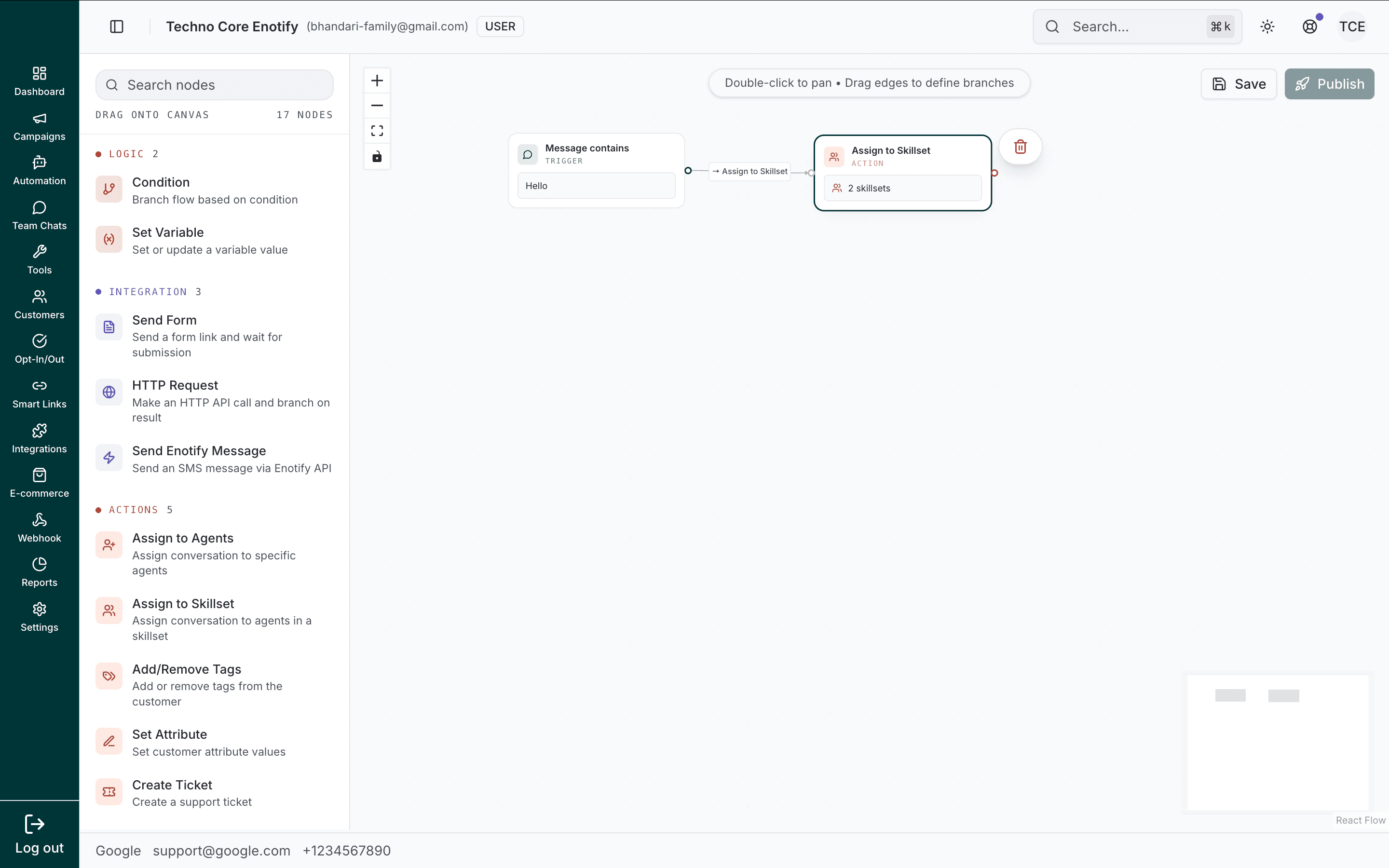Screen dimensions: 1389x868
Task: Open Reports section
Action: pyautogui.click(x=39, y=572)
